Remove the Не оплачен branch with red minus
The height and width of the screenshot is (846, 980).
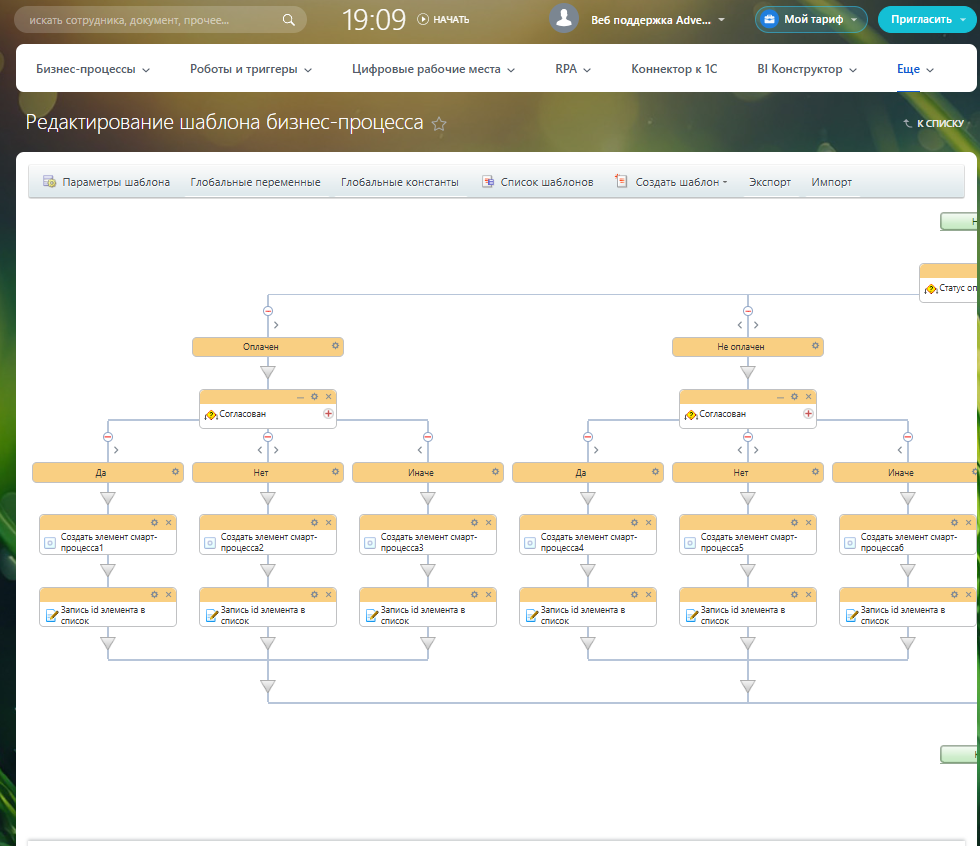[748, 311]
